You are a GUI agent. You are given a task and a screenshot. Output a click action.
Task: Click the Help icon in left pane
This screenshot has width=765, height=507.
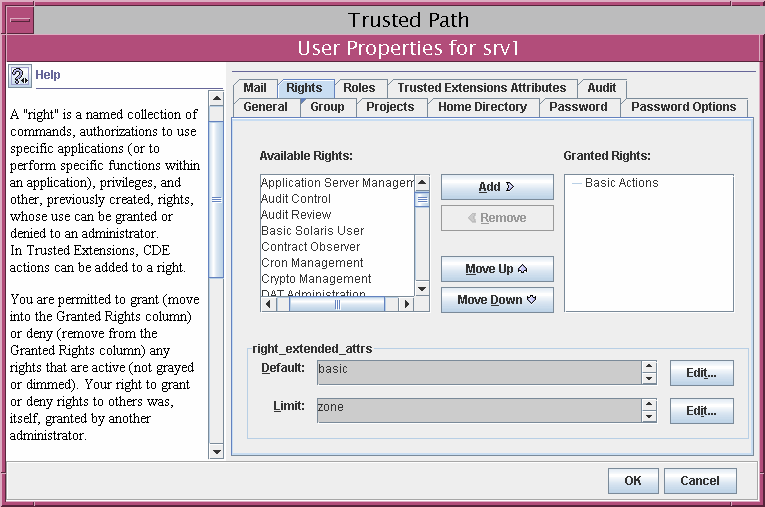tap(20, 75)
